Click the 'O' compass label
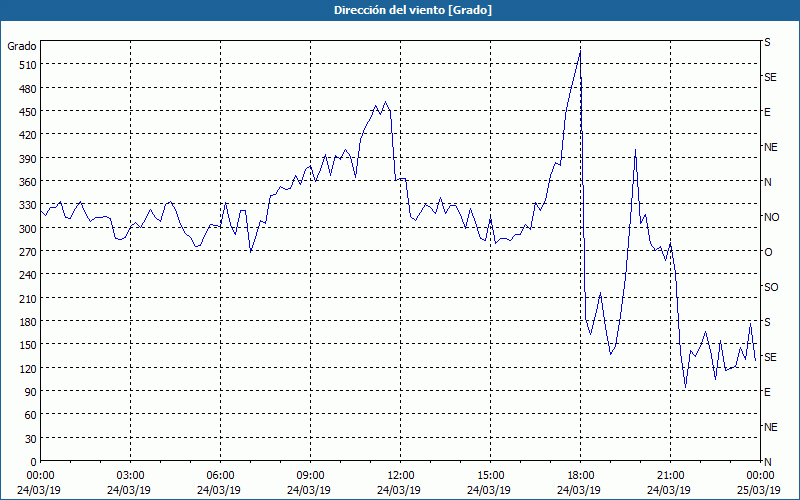 [768, 252]
